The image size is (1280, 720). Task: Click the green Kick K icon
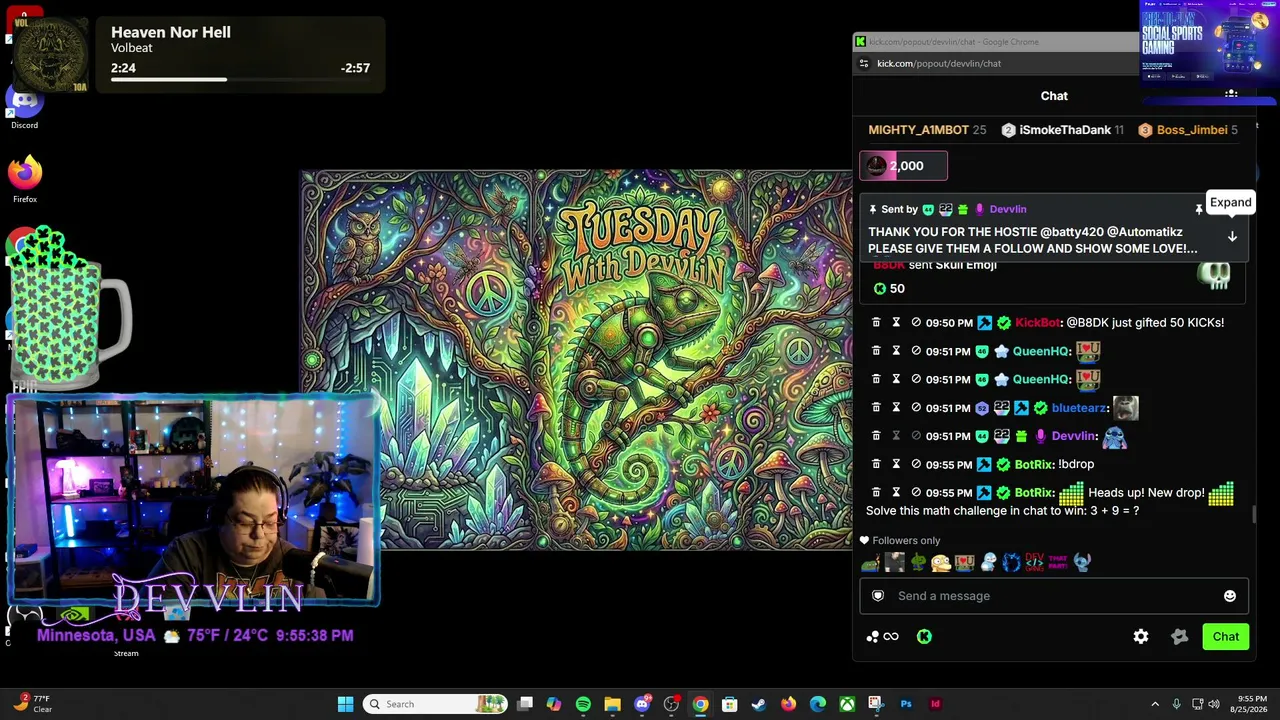click(924, 637)
